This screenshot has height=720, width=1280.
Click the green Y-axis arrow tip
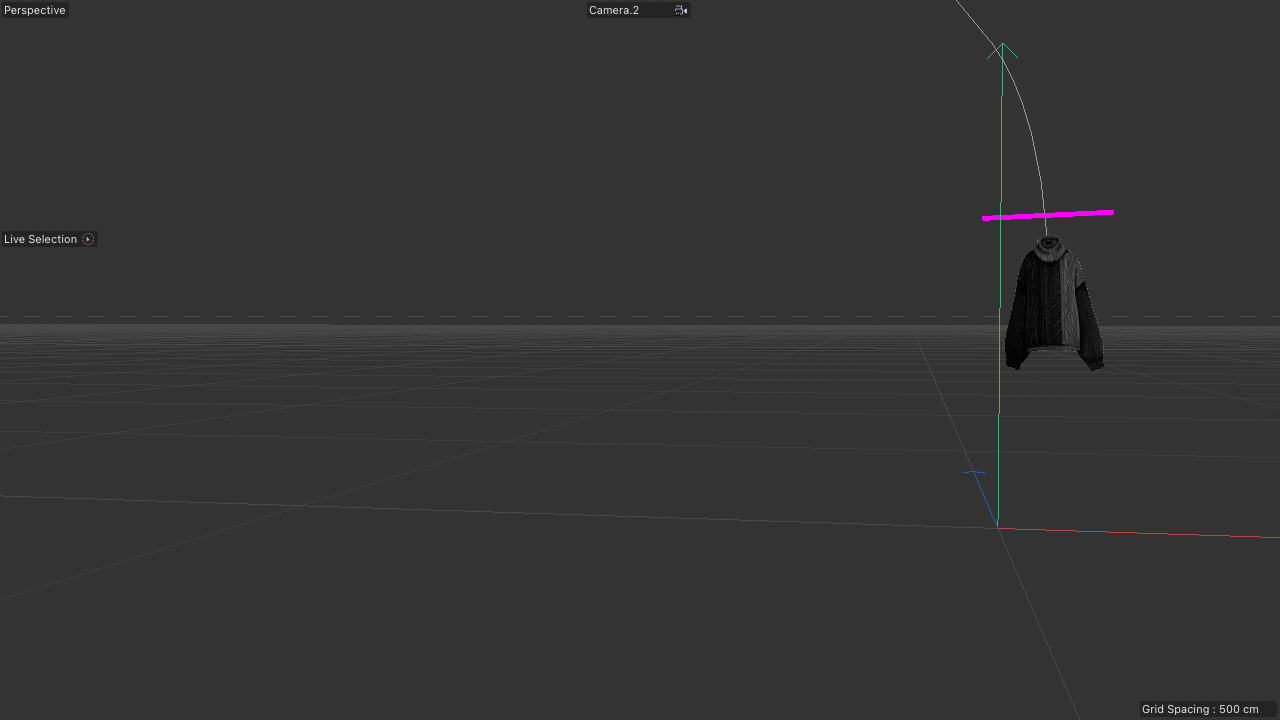1003,50
